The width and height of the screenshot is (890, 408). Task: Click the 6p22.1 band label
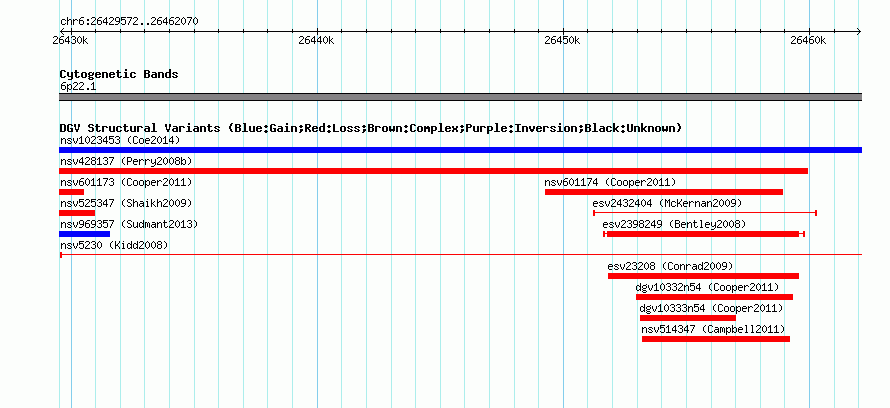point(78,86)
